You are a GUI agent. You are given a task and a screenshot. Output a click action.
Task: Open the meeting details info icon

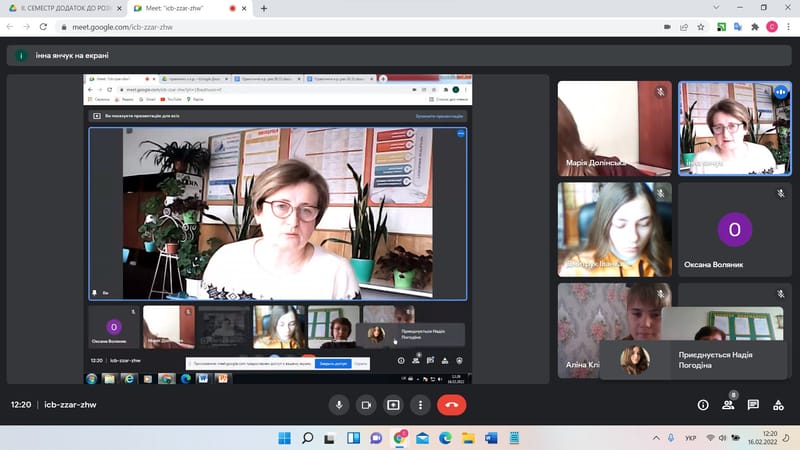[x=703, y=405]
